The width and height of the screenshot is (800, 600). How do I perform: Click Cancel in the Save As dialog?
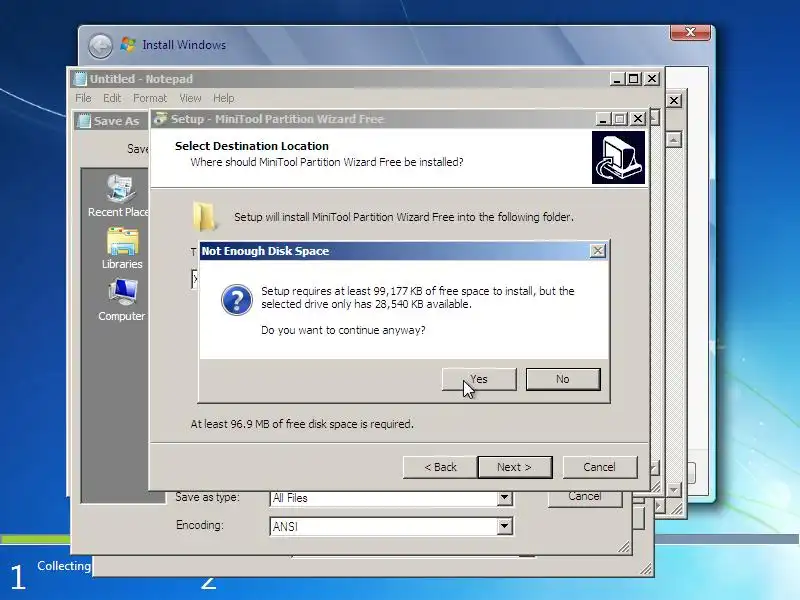pyautogui.click(x=585, y=497)
